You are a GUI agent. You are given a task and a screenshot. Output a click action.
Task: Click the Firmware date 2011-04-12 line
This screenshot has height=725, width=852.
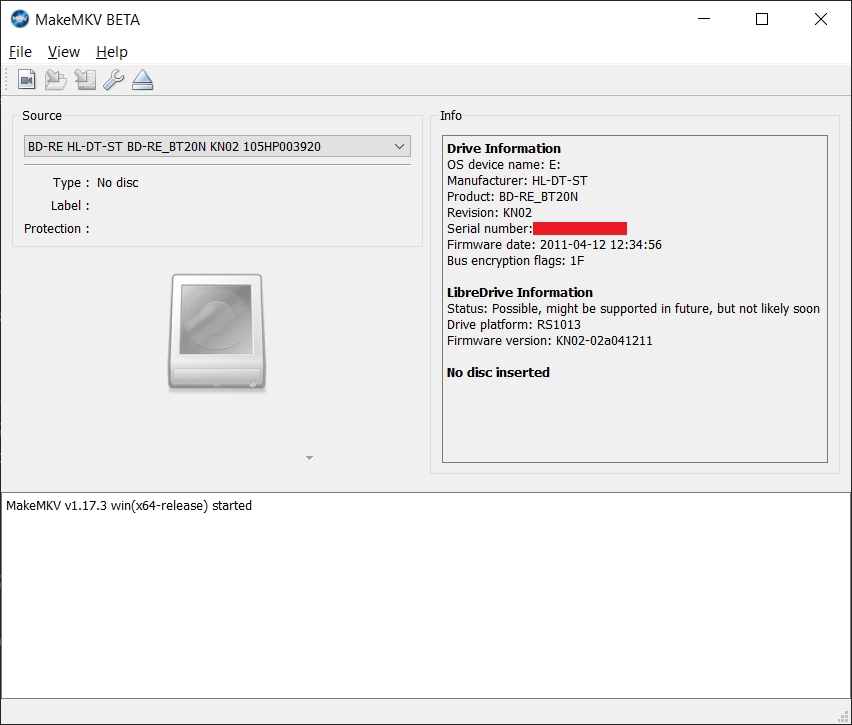554,245
